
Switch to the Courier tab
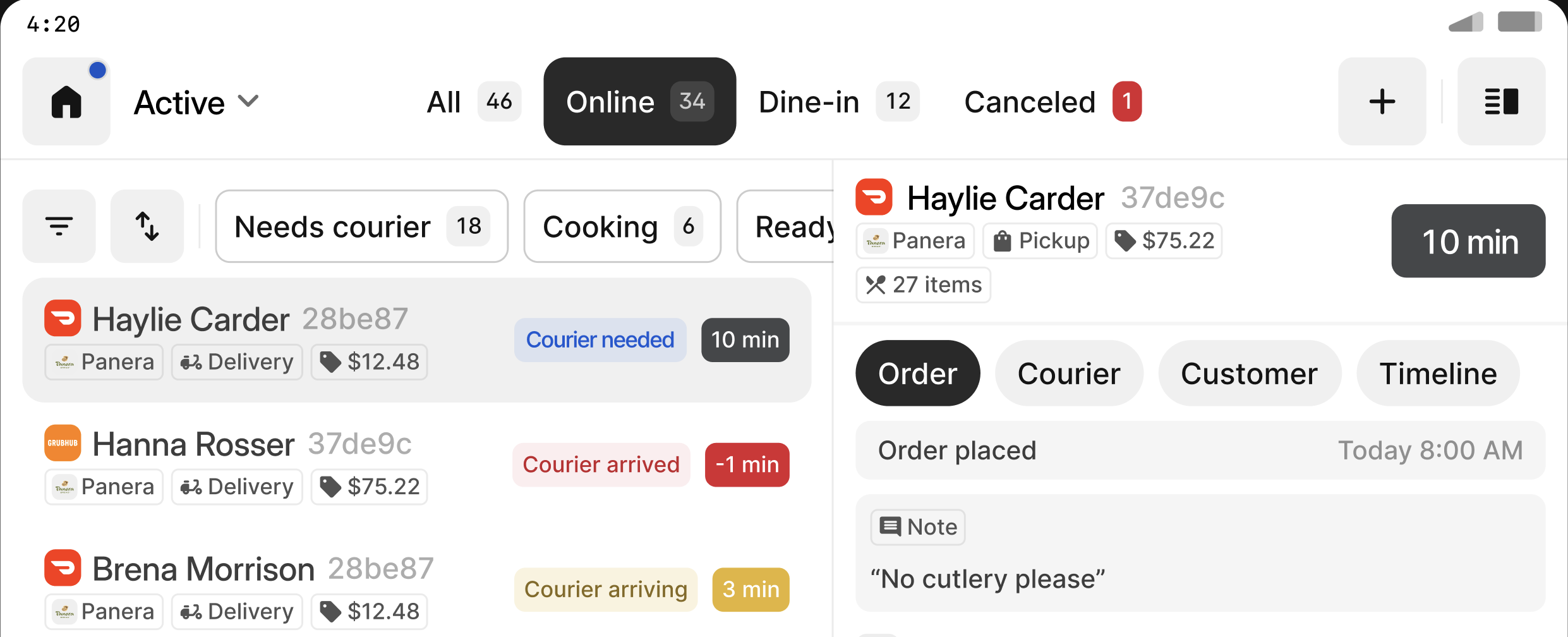click(1069, 373)
